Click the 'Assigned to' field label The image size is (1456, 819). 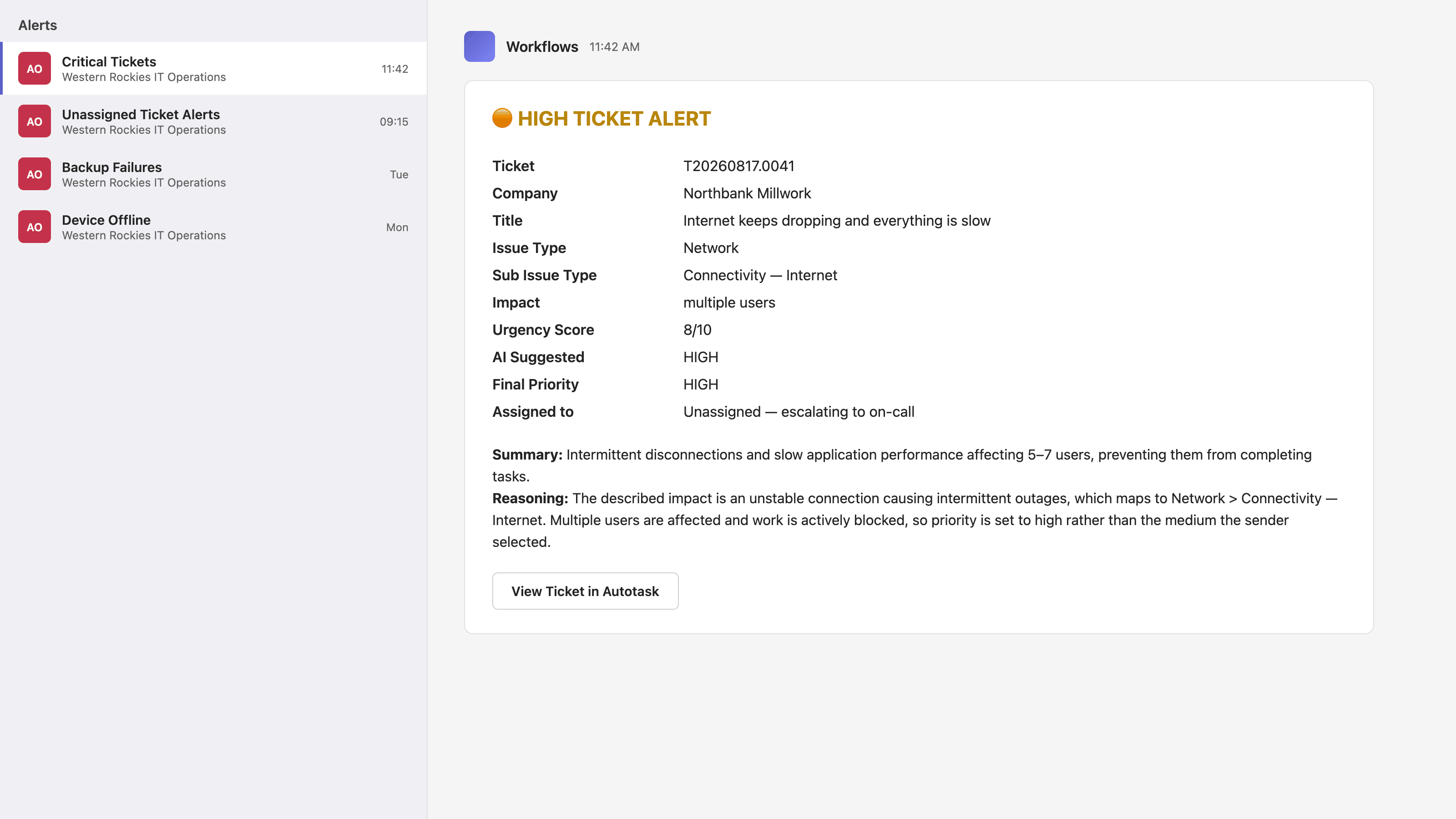532,411
